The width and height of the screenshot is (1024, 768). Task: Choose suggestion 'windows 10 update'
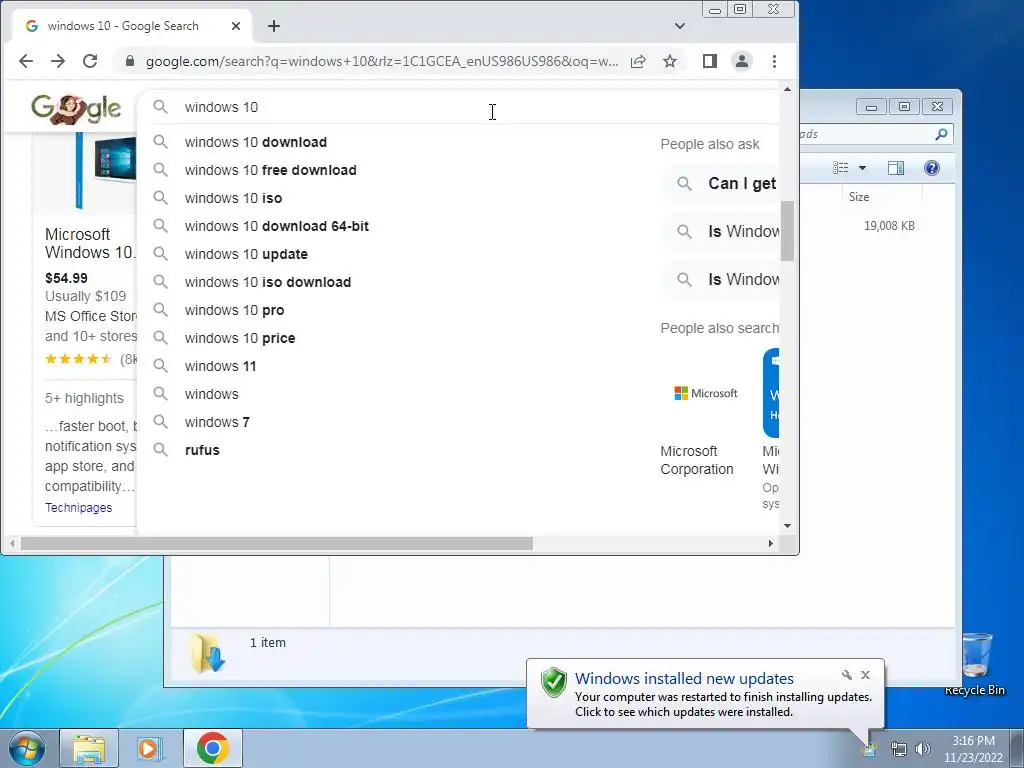[246, 255]
